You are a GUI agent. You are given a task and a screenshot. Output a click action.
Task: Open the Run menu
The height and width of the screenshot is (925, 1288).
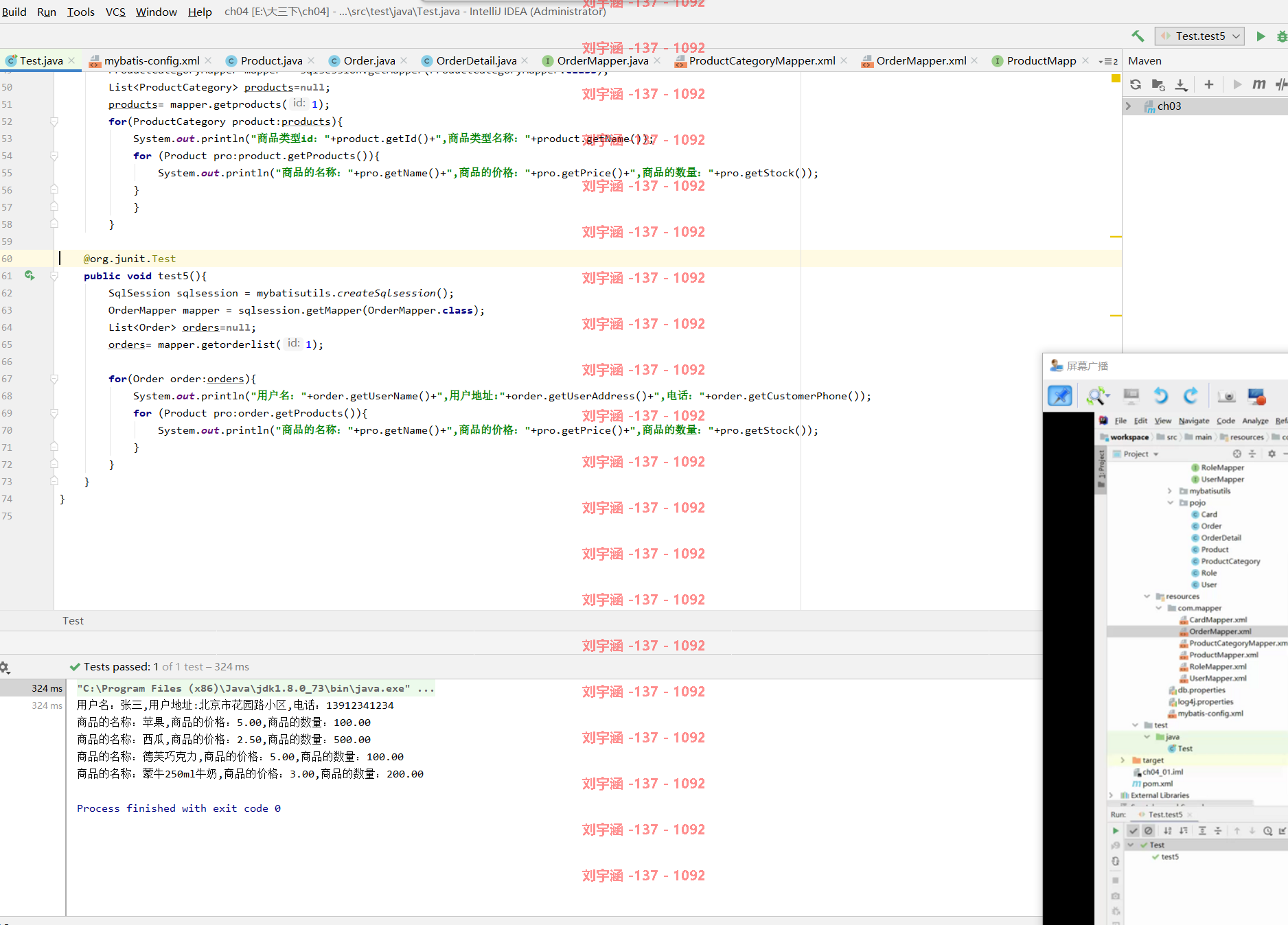click(x=47, y=12)
